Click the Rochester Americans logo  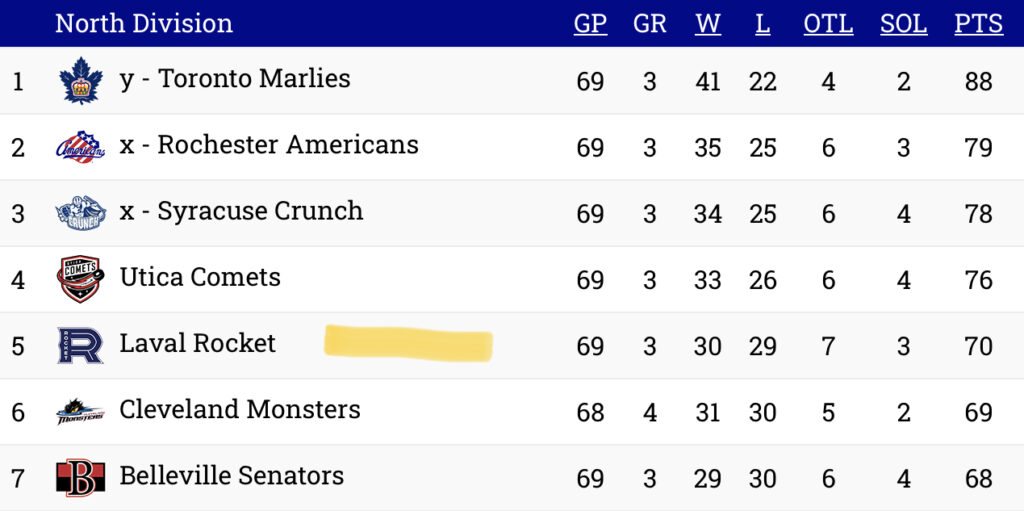[x=80, y=147]
